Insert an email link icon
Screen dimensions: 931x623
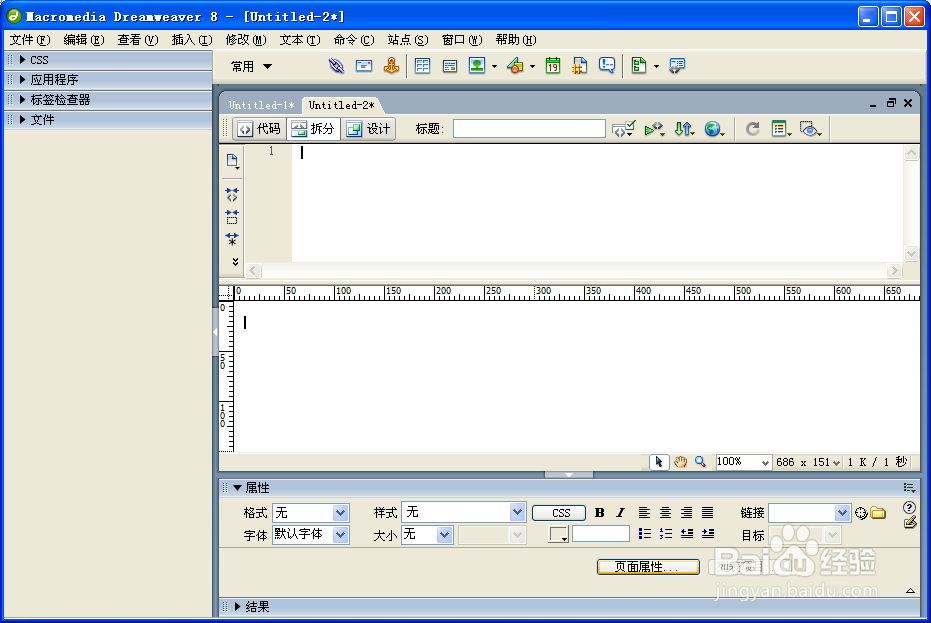coord(364,66)
